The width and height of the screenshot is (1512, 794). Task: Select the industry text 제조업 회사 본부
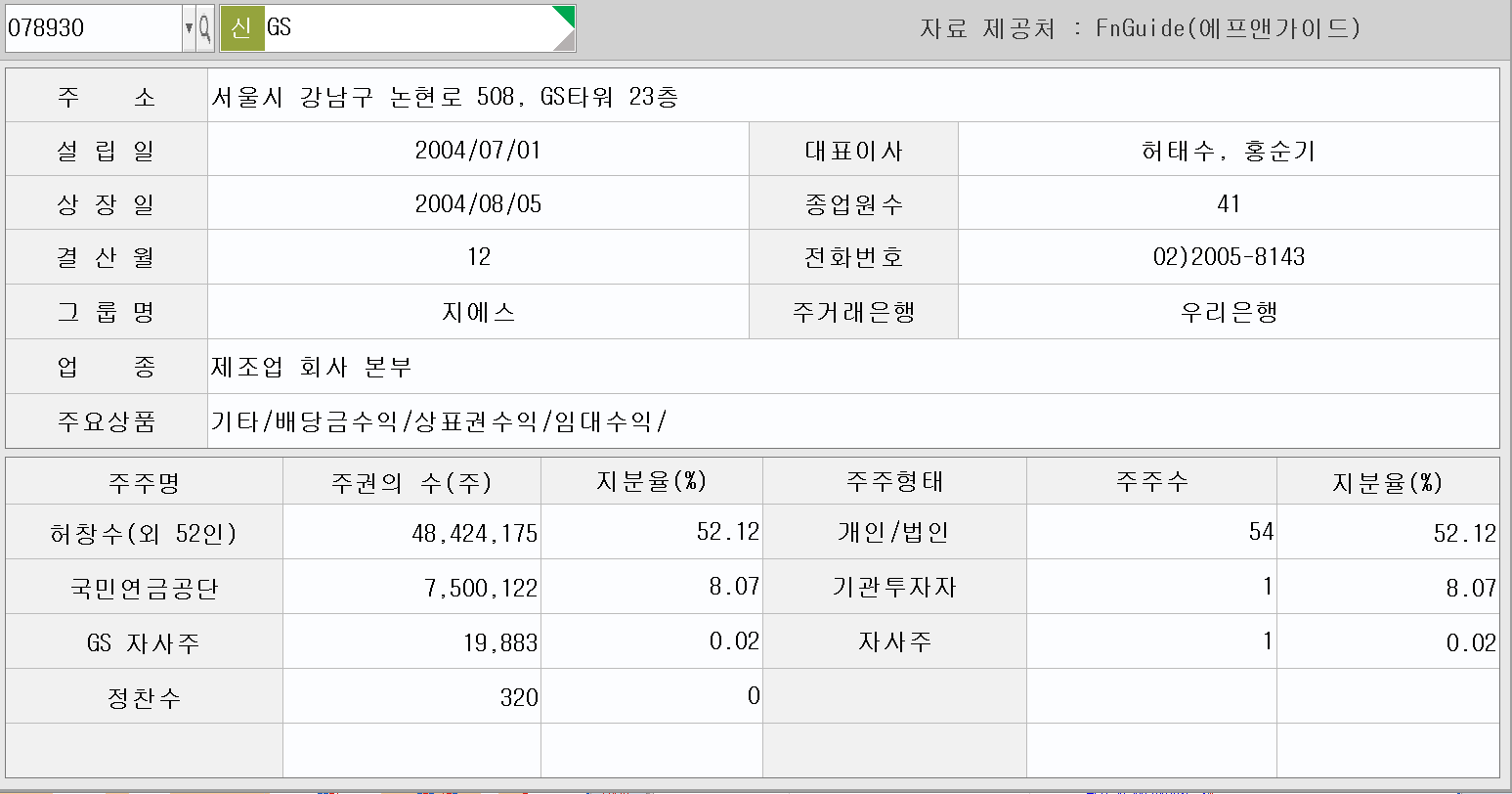tap(312, 367)
